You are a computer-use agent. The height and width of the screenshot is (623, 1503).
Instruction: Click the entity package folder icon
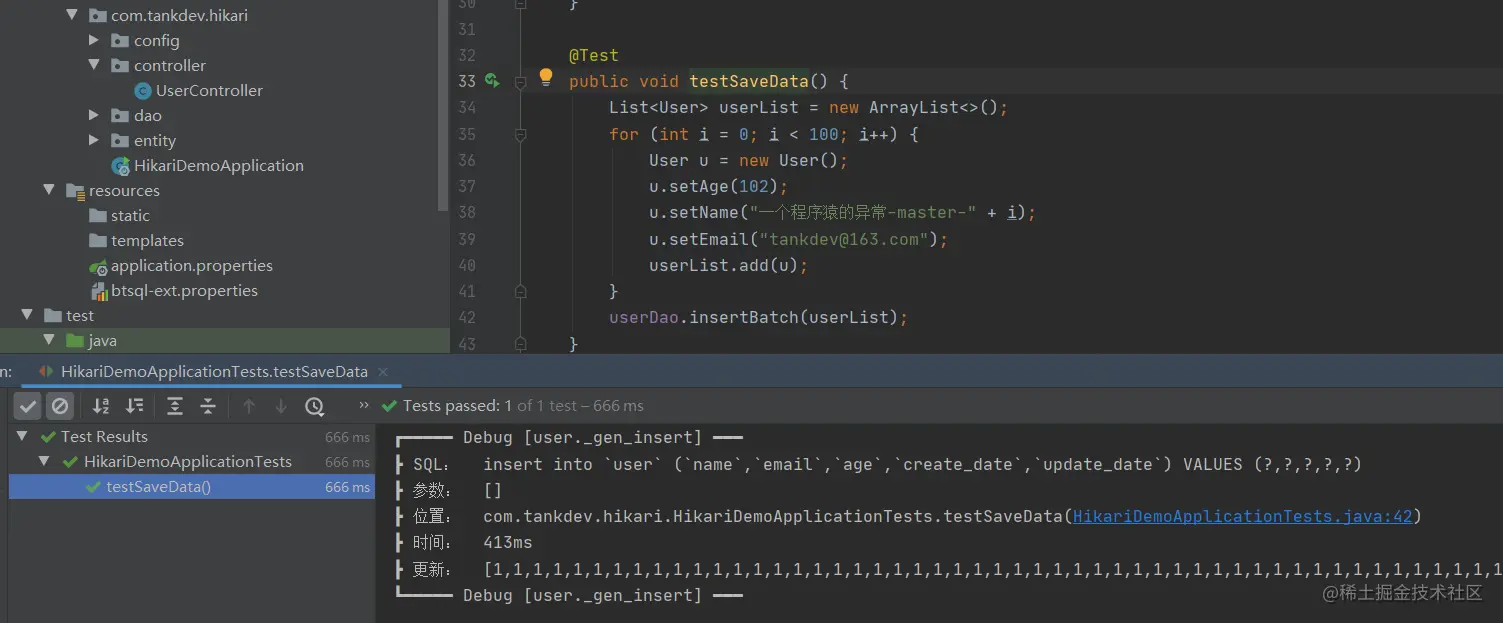click(120, 140)
